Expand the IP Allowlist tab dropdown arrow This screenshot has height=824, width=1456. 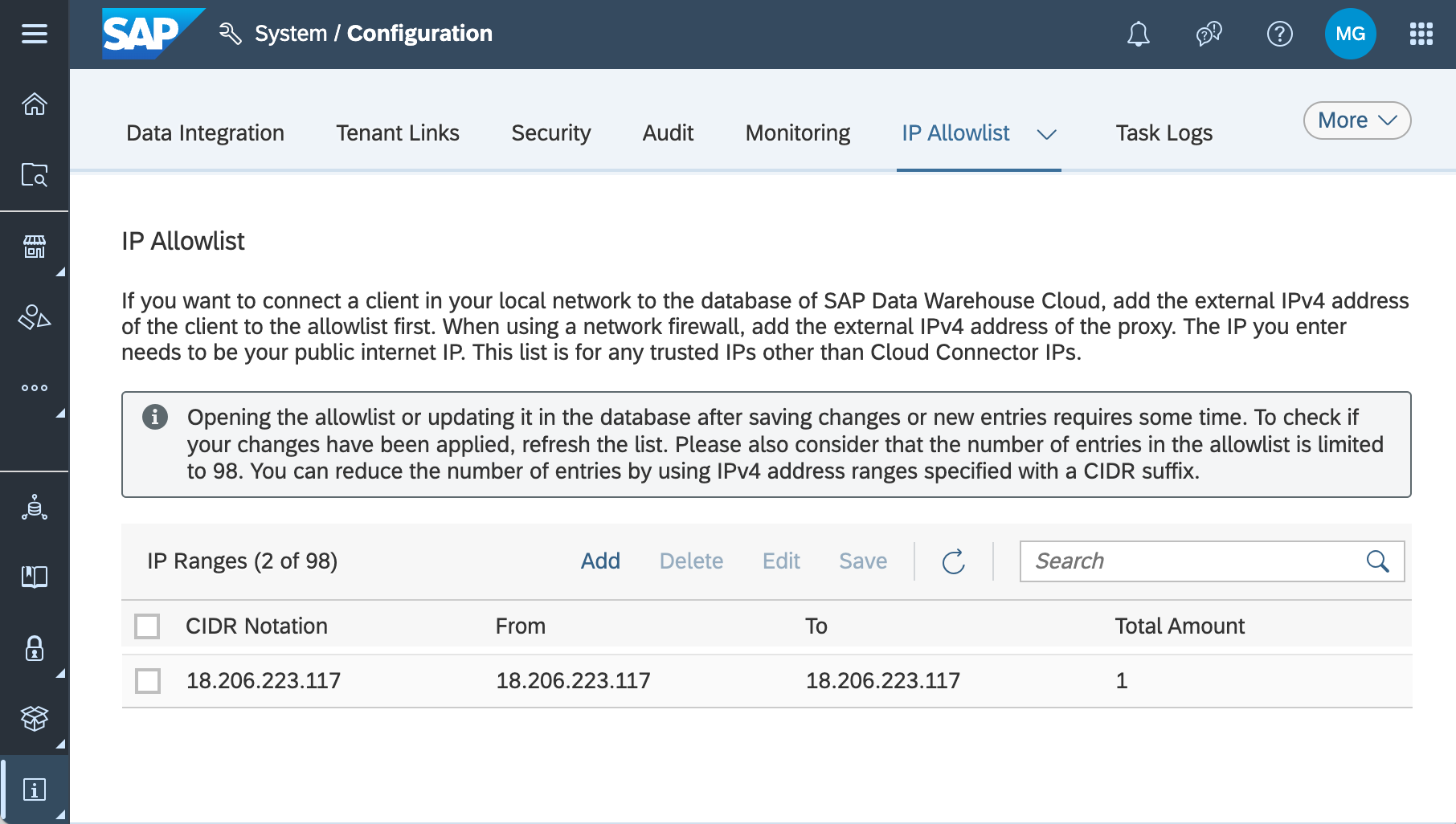1046,134
